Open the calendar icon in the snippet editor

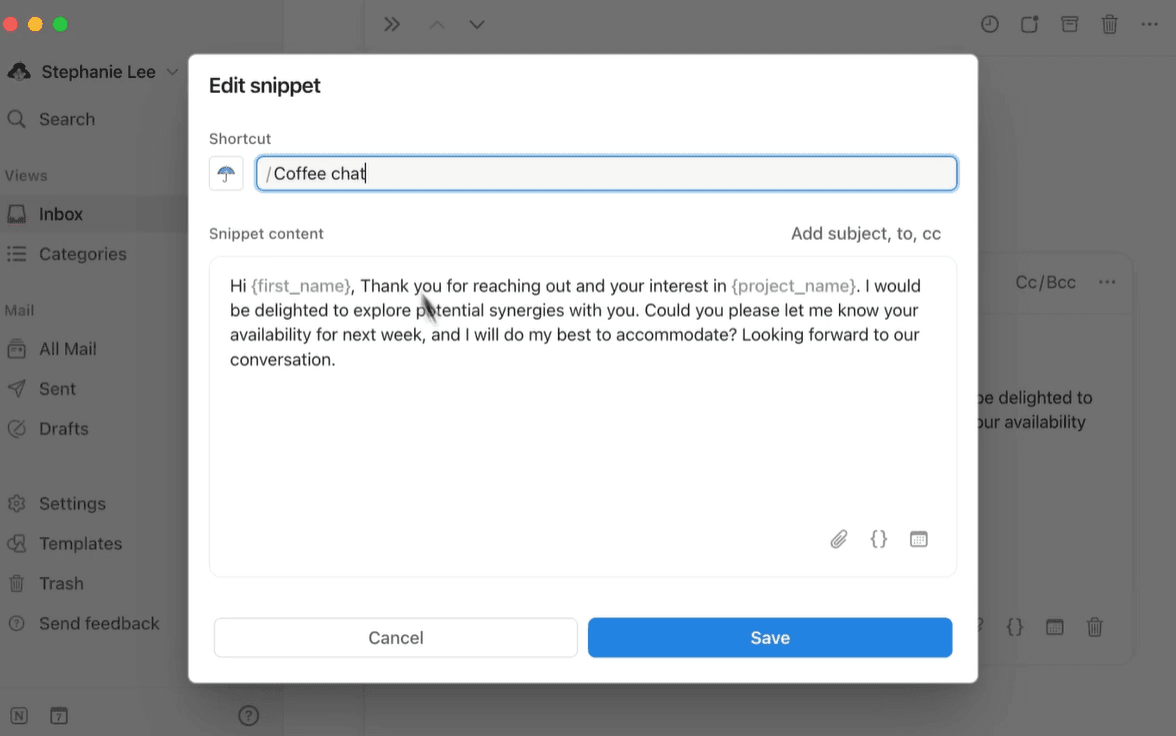[919, 539]
